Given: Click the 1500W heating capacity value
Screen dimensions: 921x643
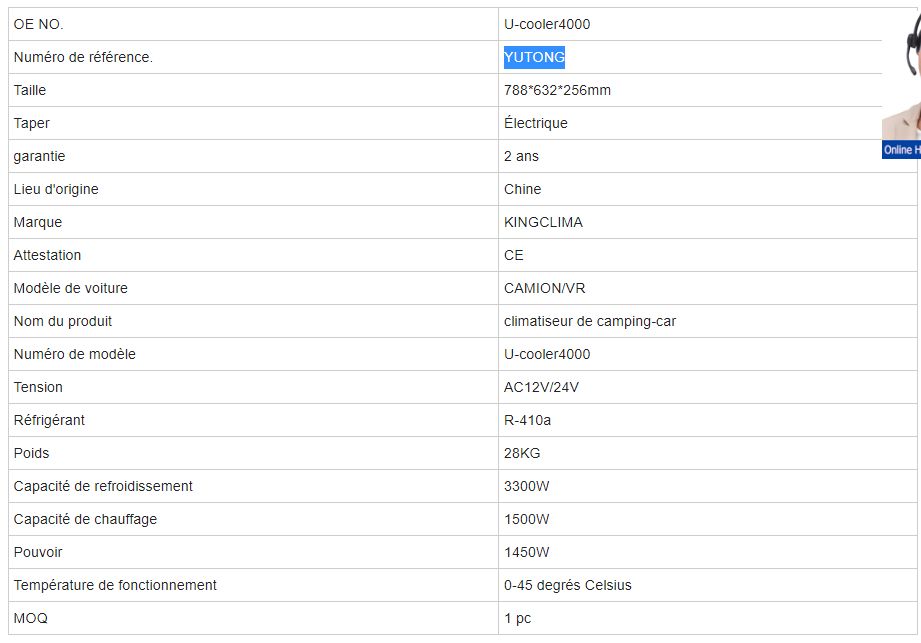Looking at the screenshot, I should coord(527,519).
